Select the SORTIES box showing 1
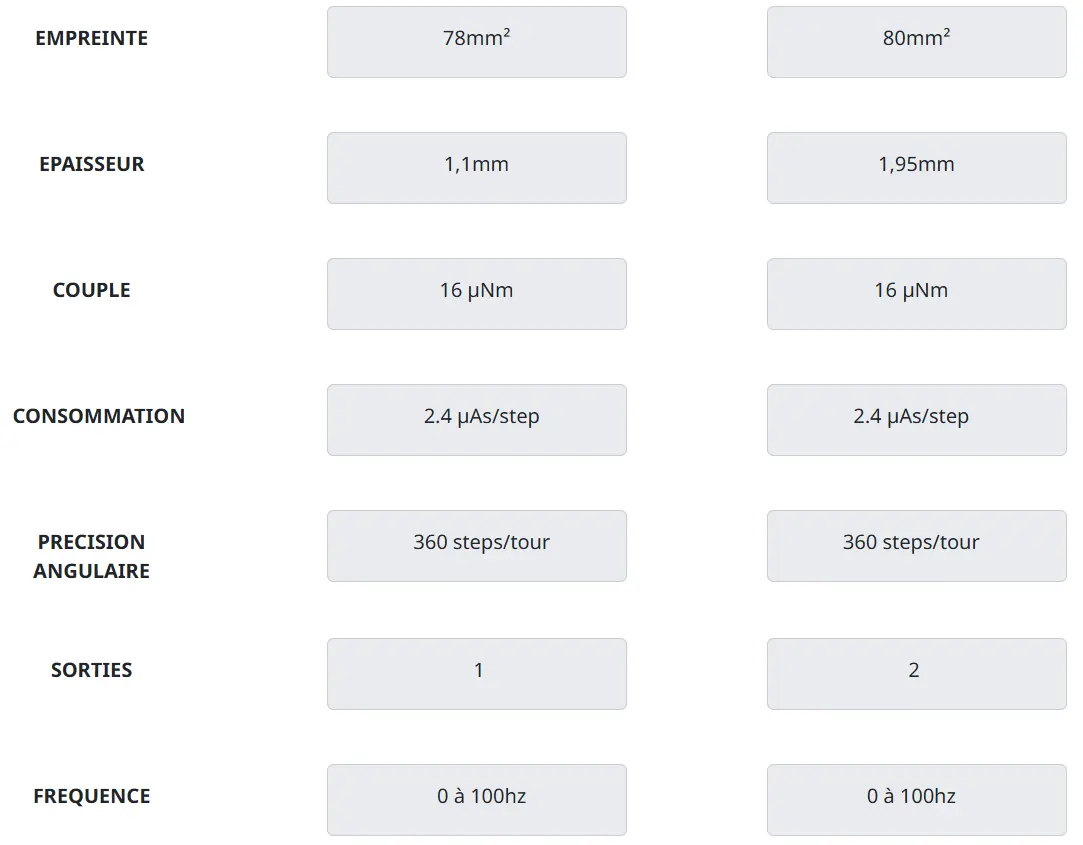The image size is (1083, 845). click(476, 674)
